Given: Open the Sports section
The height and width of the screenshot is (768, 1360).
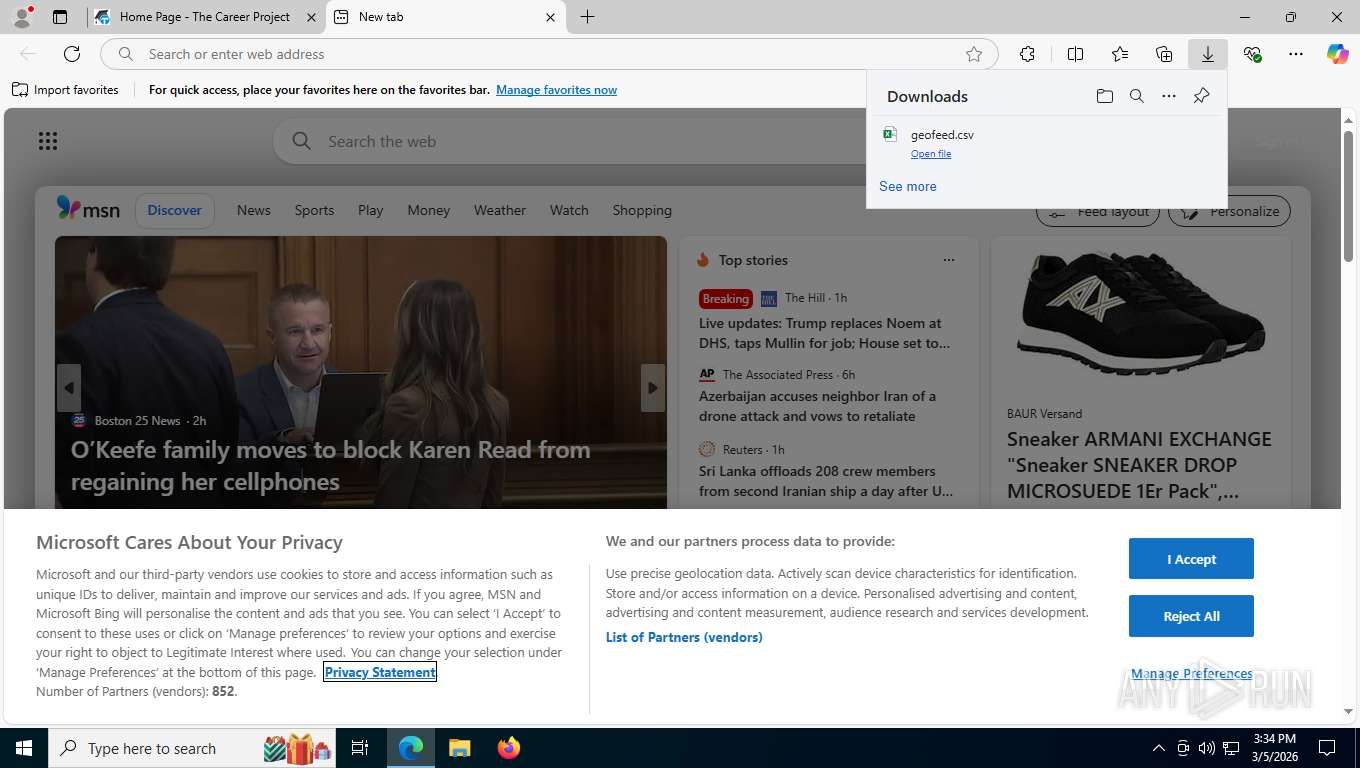Looking at the screenshot, I should click(x=314, y=210).
